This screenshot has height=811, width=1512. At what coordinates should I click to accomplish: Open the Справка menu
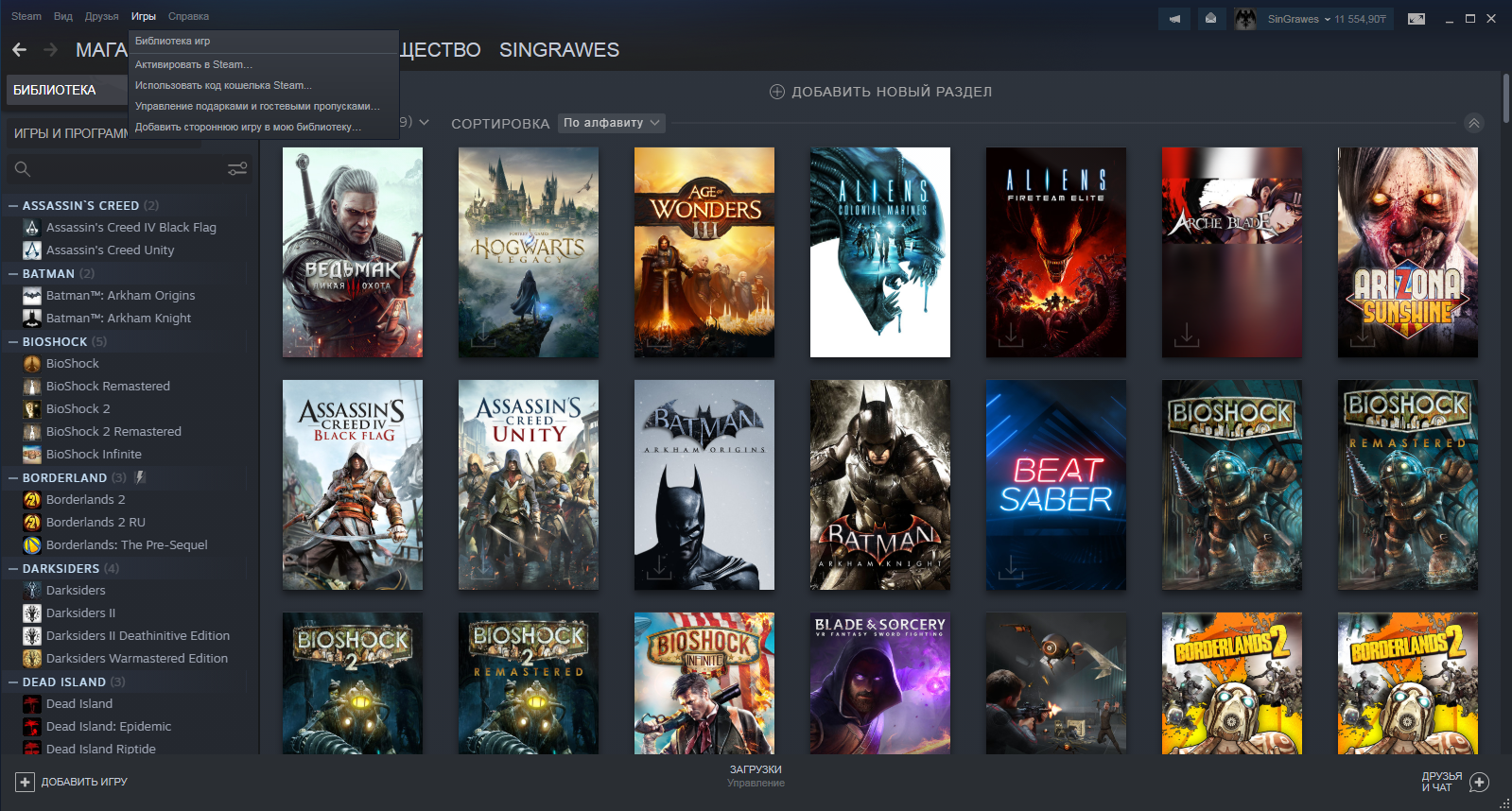[x=188, y=16]
